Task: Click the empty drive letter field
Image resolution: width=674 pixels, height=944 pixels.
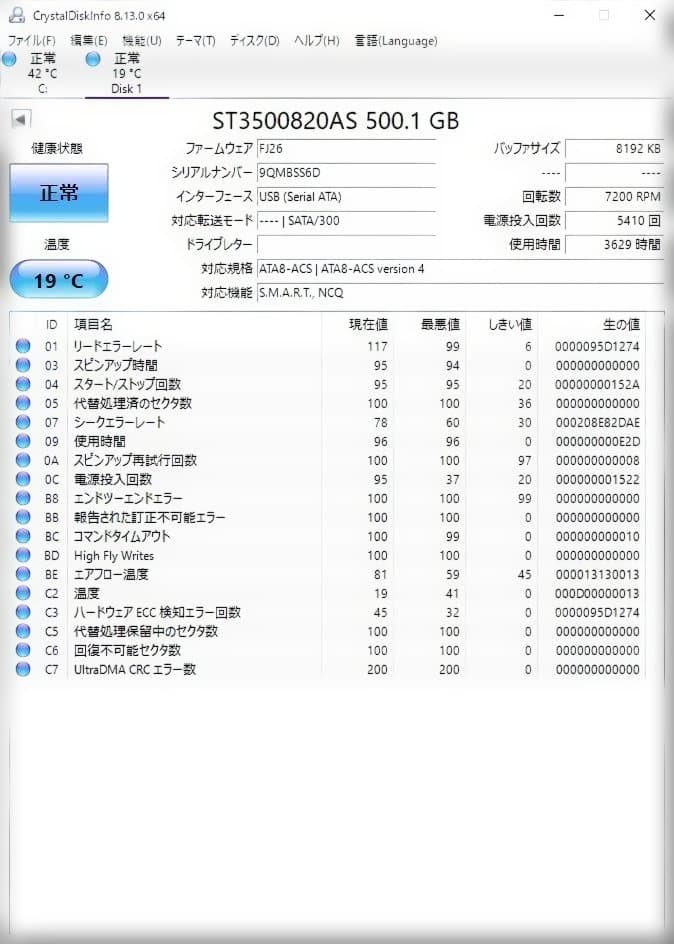Action: point(346,244)
